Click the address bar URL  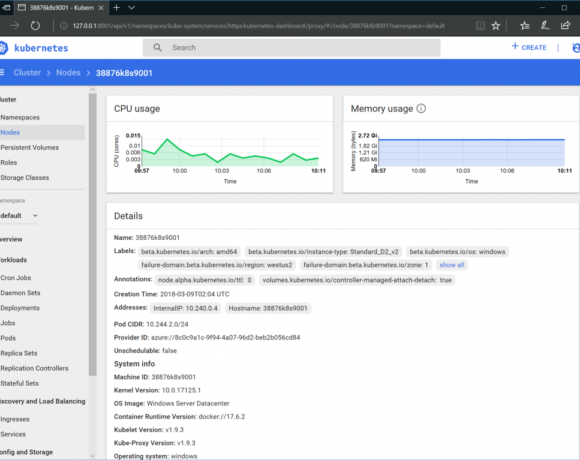259,26
